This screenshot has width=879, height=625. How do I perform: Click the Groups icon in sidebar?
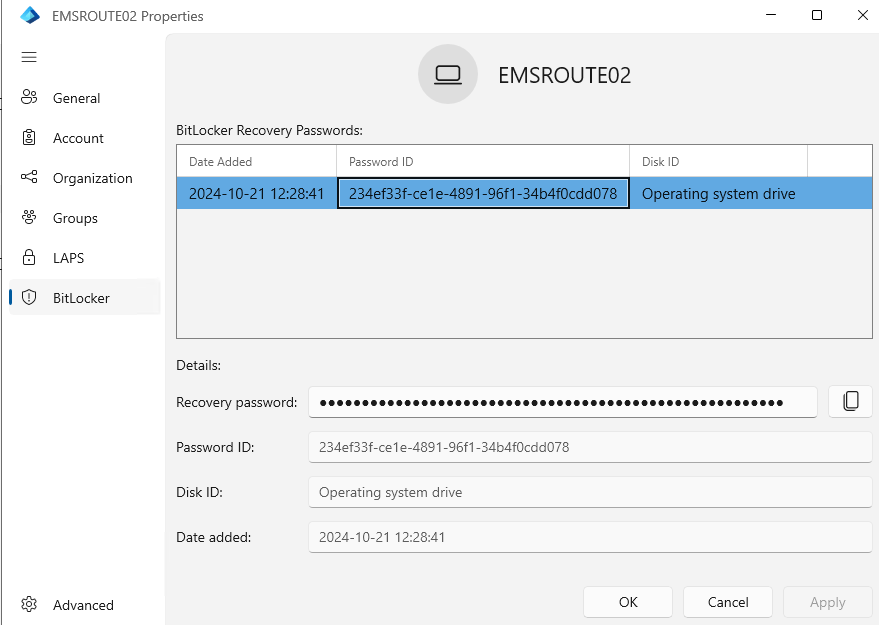(29, 218)
